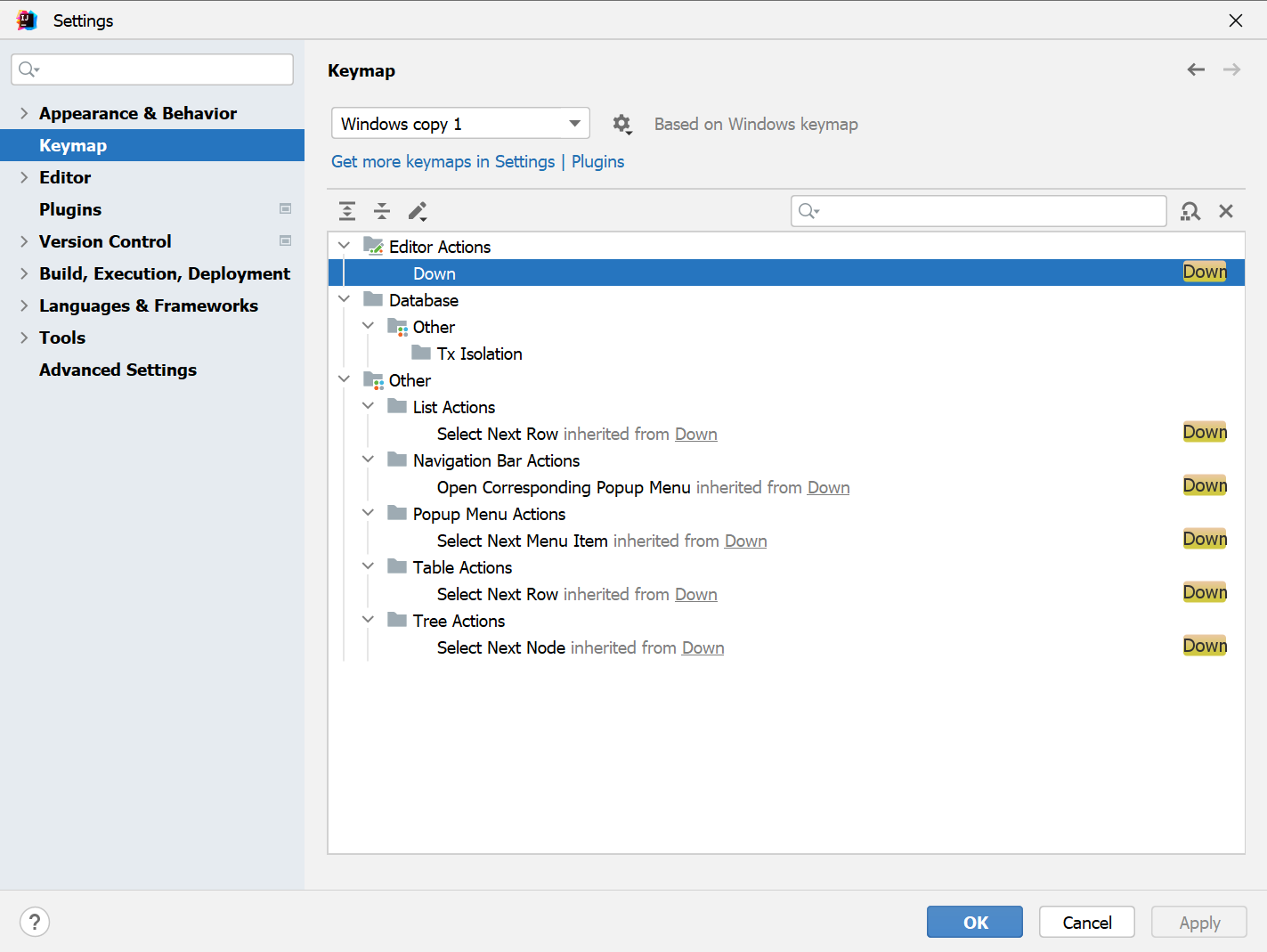Collapse the Database tree node
The image size is (1267, 952).
[x=344, y=299]
